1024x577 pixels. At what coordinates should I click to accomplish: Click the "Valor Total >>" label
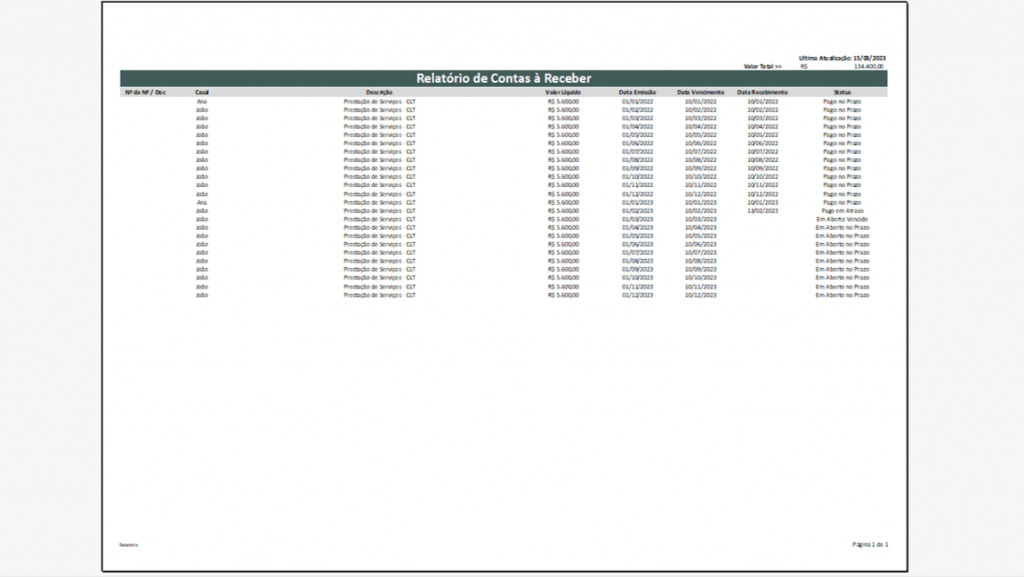762,67
